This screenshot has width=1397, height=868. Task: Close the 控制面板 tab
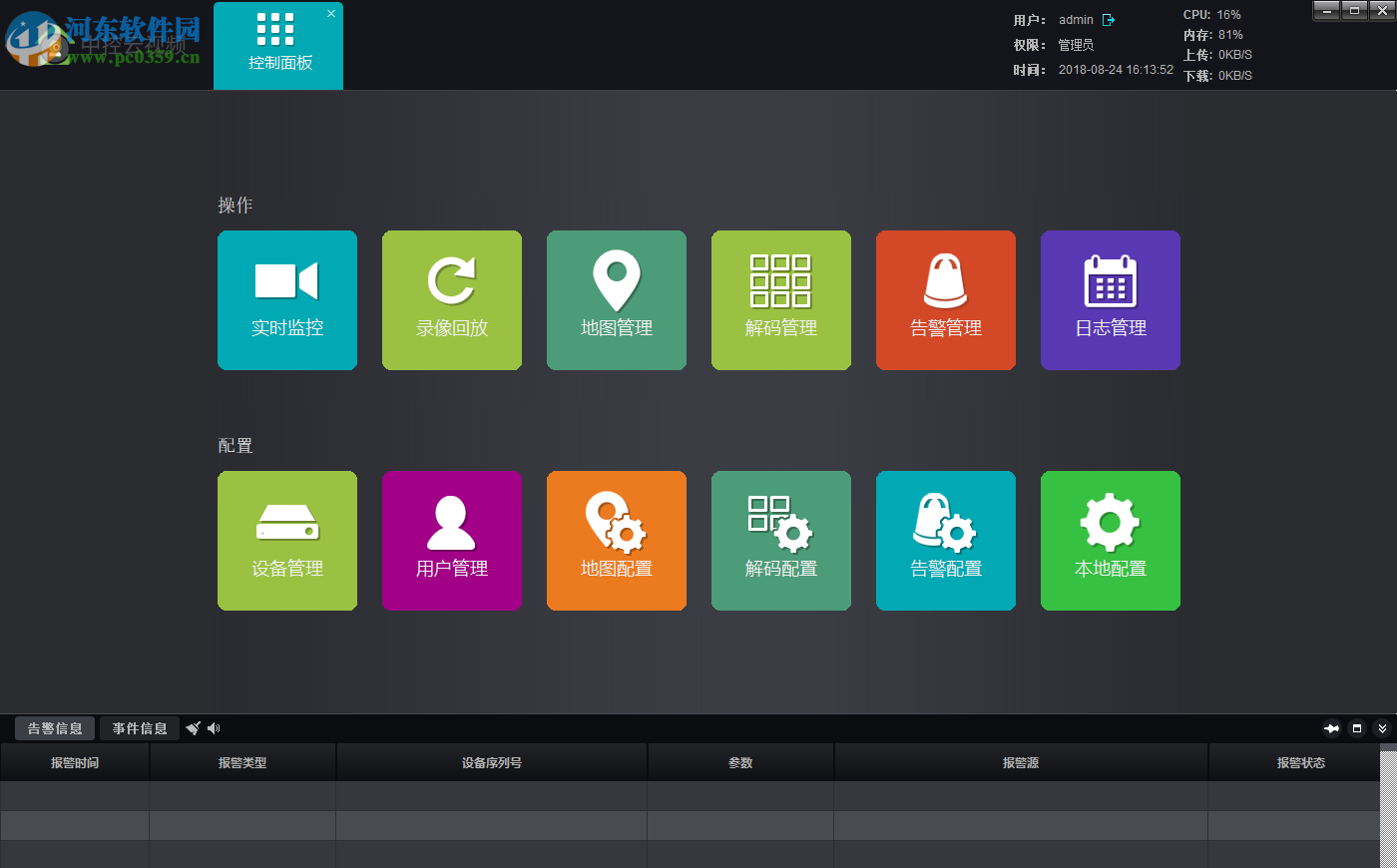click(x=331, y=14)
